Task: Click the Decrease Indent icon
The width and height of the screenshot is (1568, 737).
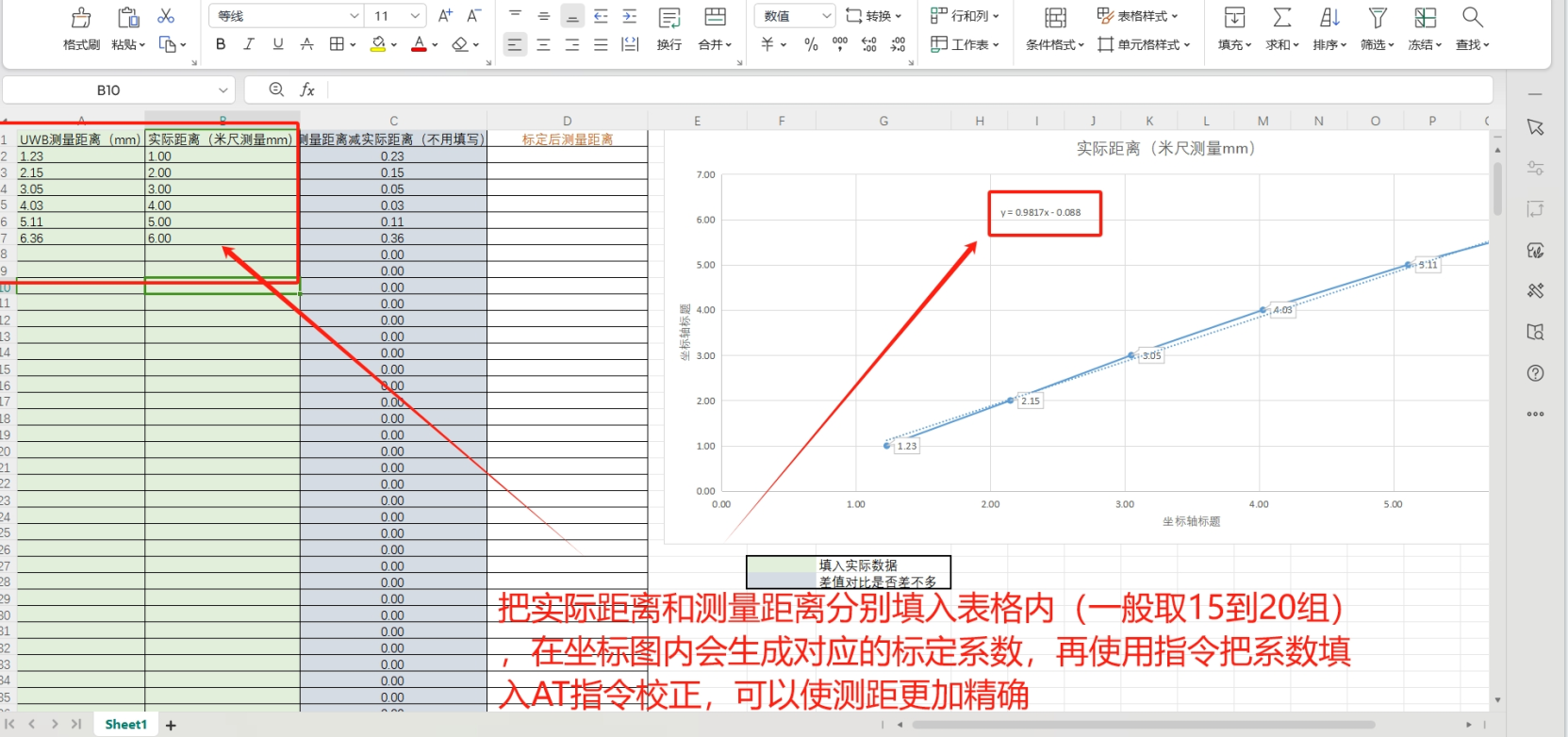Action: 601,16
